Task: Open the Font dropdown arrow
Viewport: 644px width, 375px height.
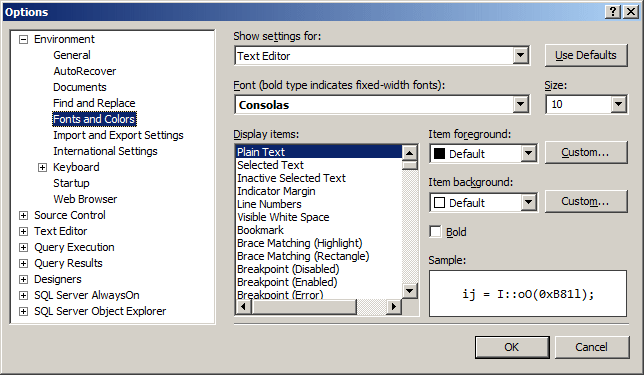Action: [520, 104]
